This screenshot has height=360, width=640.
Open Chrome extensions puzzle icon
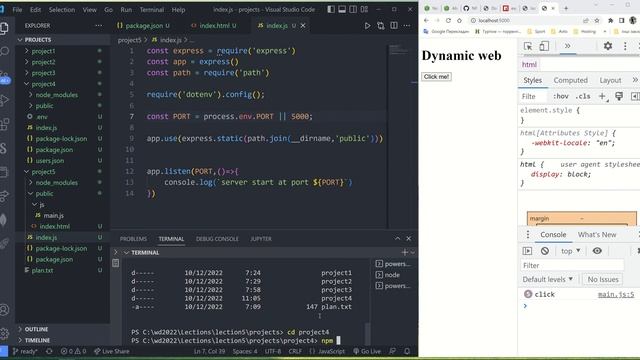point(611,20)
